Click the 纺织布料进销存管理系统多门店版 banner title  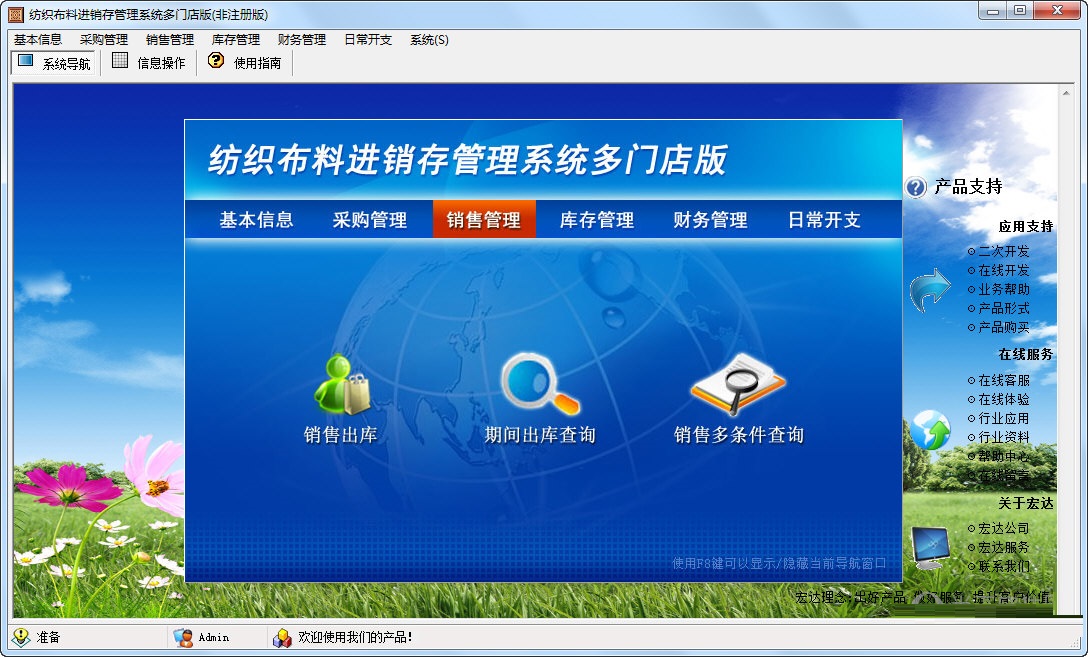(468, 160)
